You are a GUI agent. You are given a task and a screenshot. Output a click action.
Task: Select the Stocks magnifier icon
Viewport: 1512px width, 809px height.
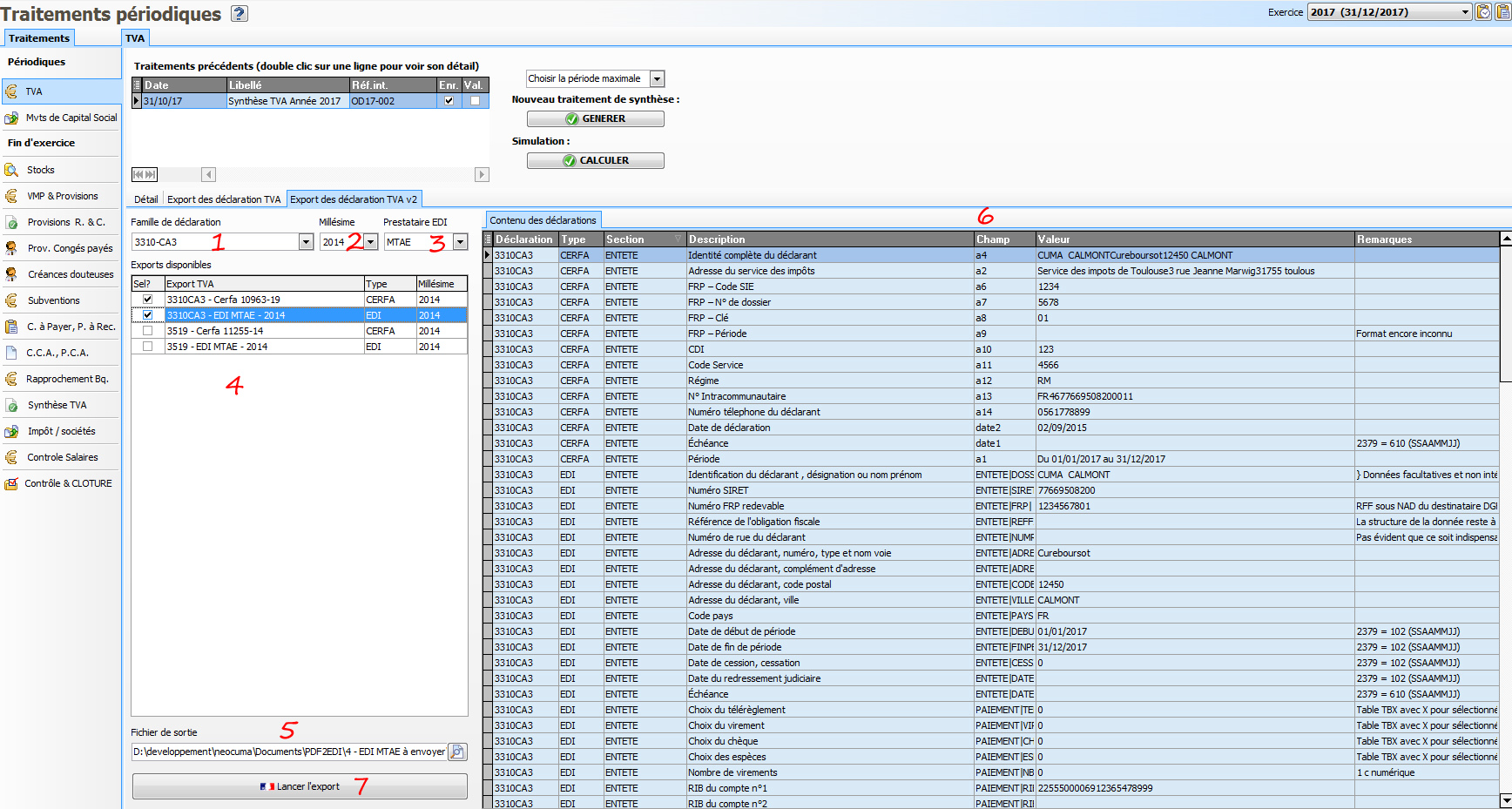[x=11, y=170]
